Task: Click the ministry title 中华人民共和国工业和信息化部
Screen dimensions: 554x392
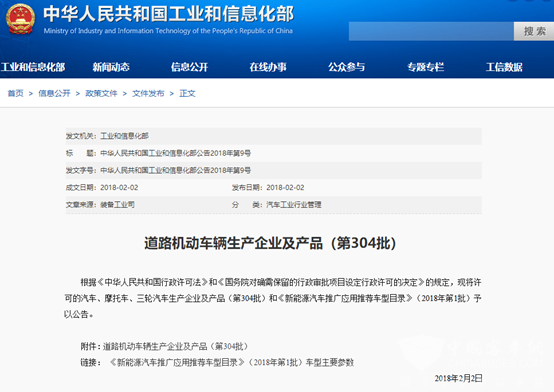Action: pyautogui.click(x=169, y=14)
